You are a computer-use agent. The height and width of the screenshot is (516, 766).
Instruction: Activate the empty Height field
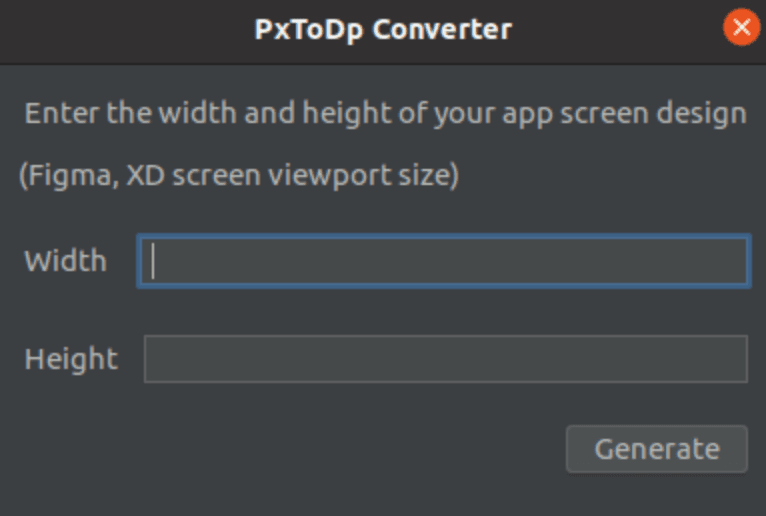point(446,359)
